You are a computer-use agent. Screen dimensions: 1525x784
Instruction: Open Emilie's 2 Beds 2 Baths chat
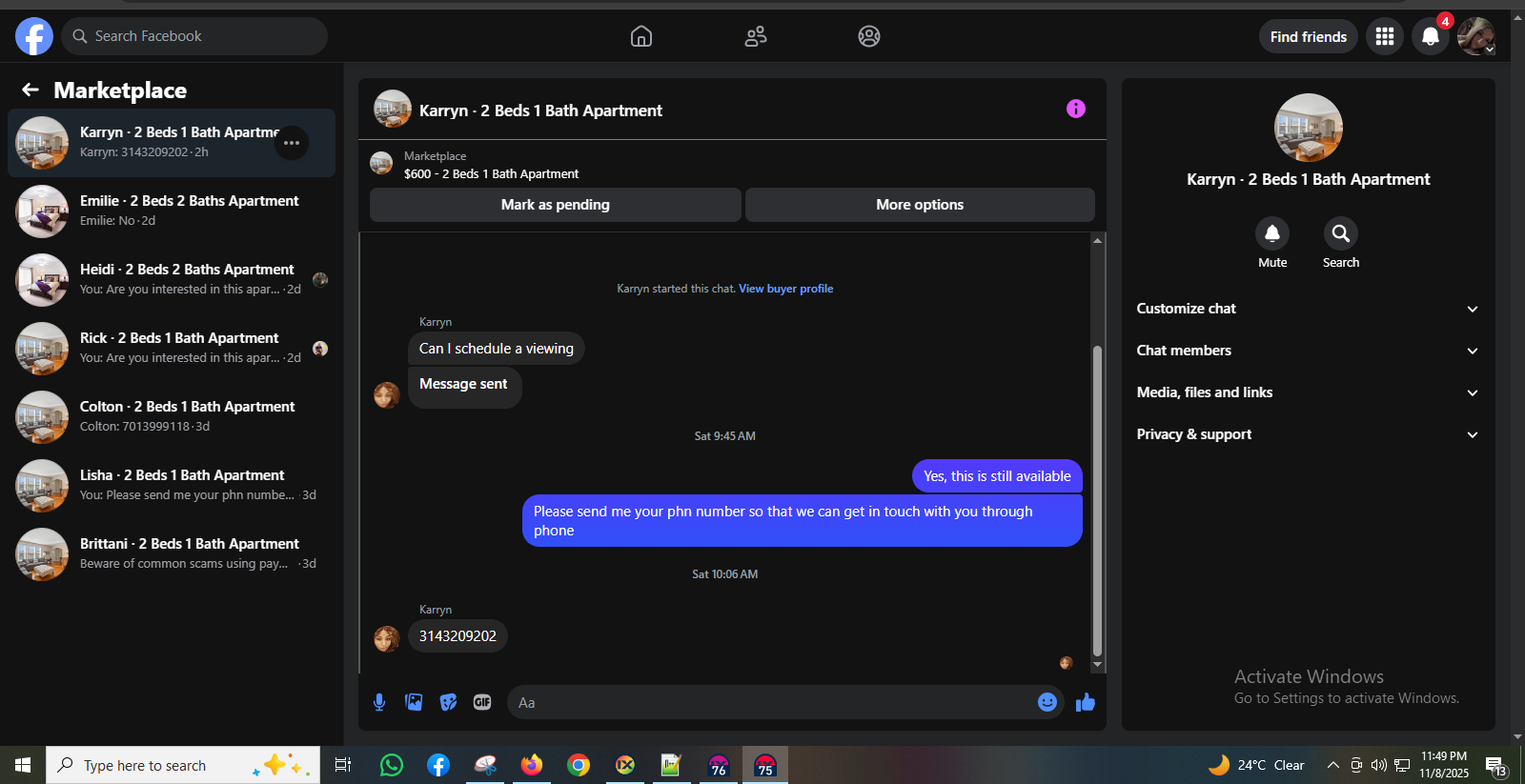172,211
